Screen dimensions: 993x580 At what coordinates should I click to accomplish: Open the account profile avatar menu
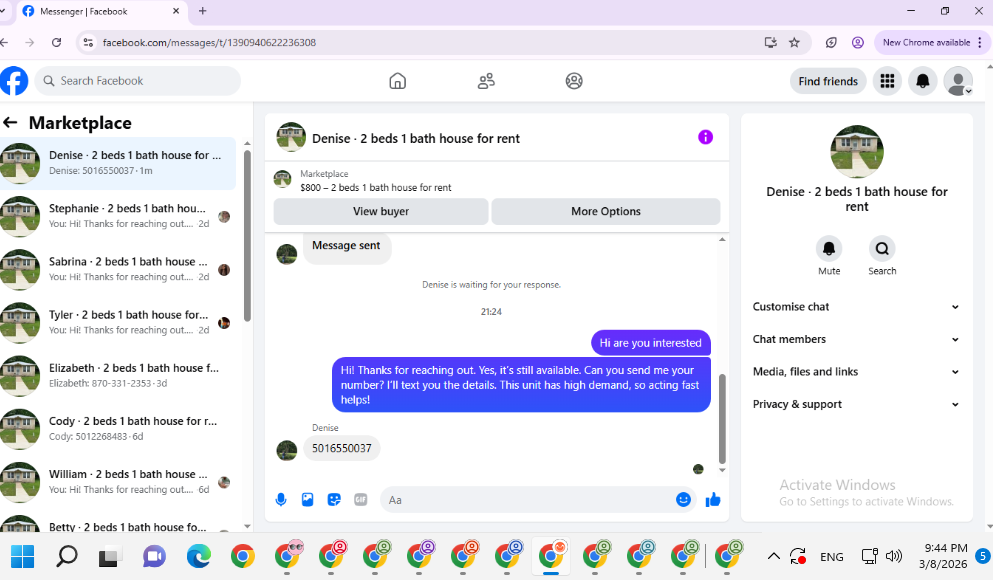(958, 81)
